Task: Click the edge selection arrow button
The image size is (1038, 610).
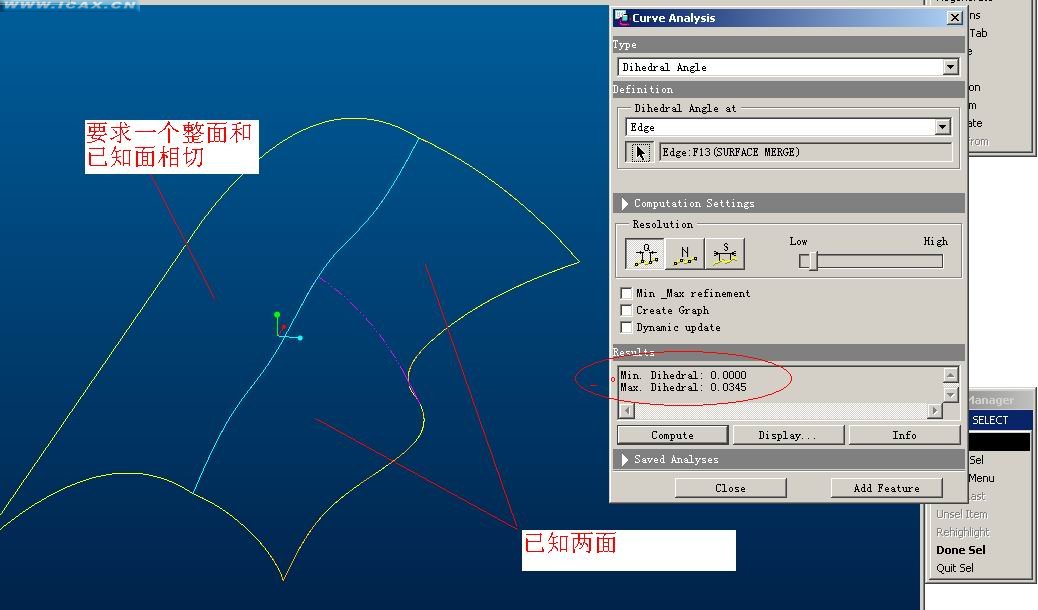Action: pos(639,152)
